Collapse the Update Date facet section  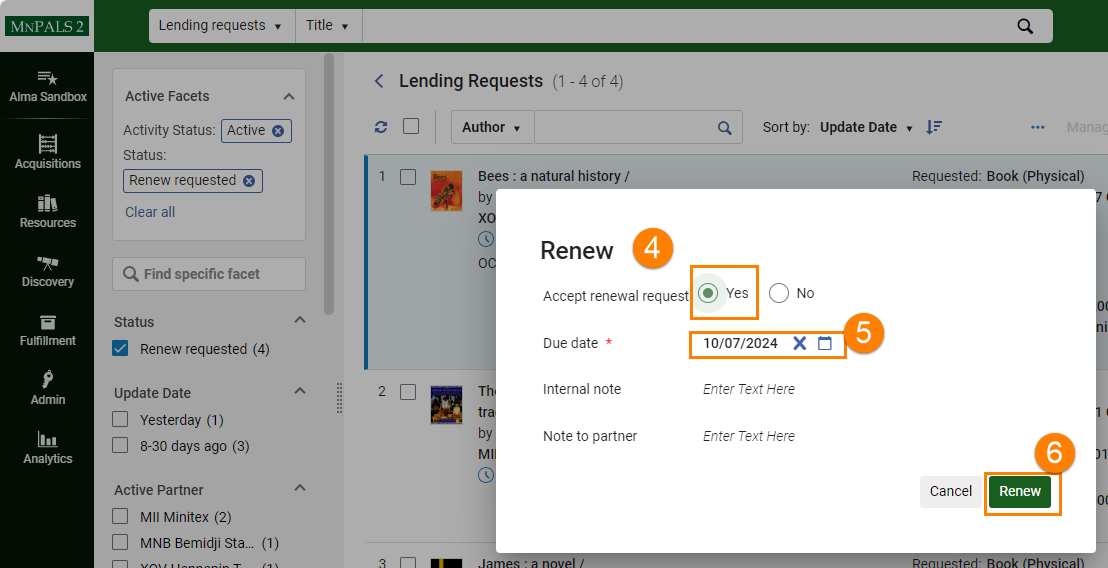pos(300,391)
